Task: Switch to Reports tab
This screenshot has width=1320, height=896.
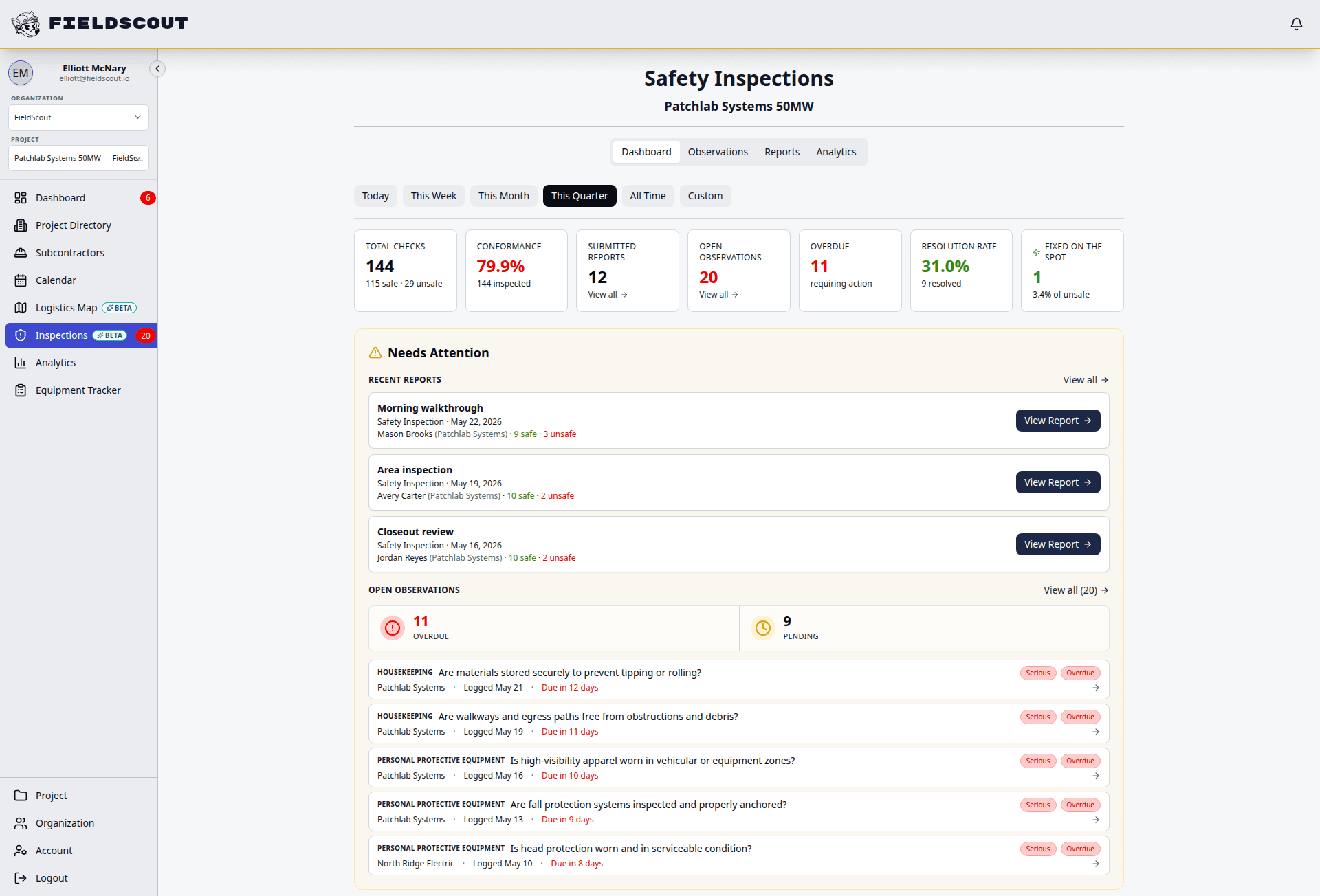Action: coord(782,152)
